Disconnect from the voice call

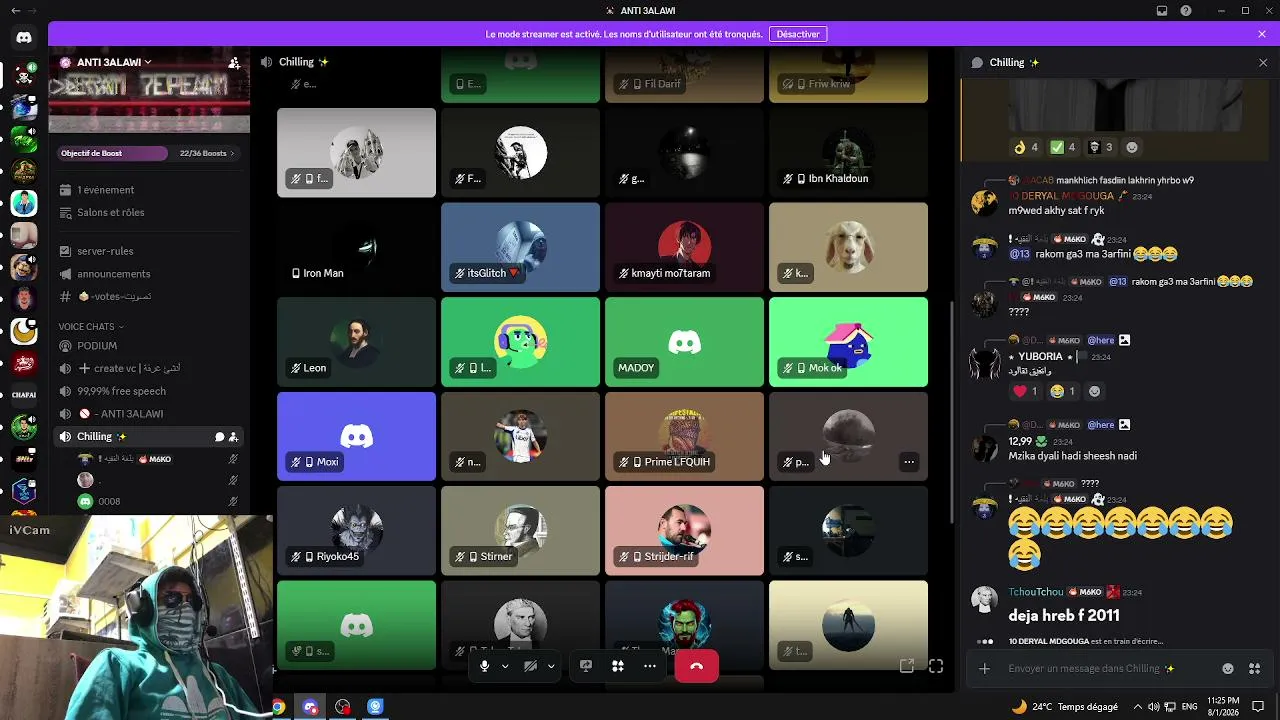coord(697,666)
